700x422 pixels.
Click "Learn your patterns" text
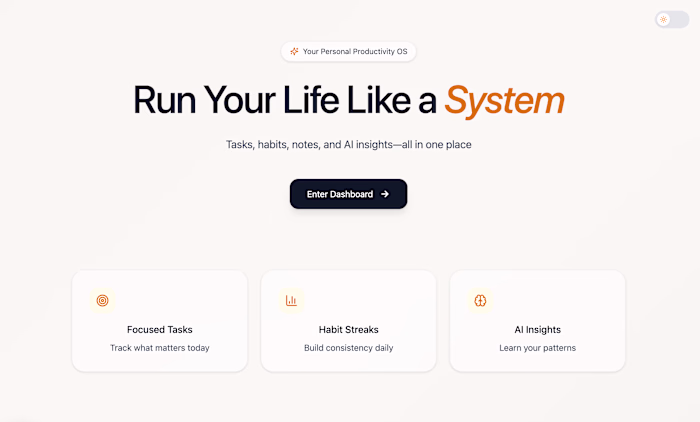pyautogui.click(x=538, y=348)
